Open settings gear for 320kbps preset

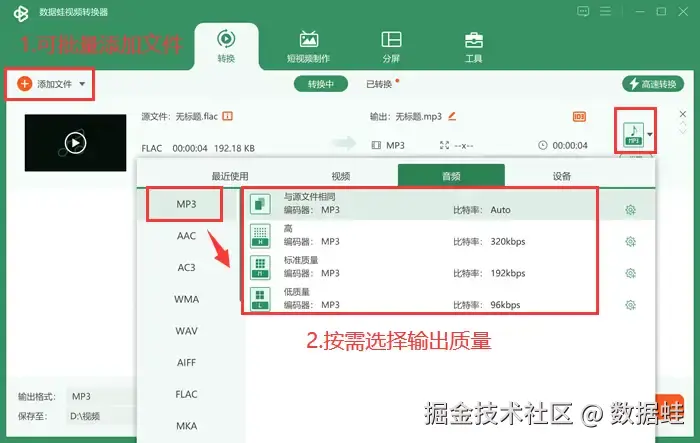click(x=630, y=242)
